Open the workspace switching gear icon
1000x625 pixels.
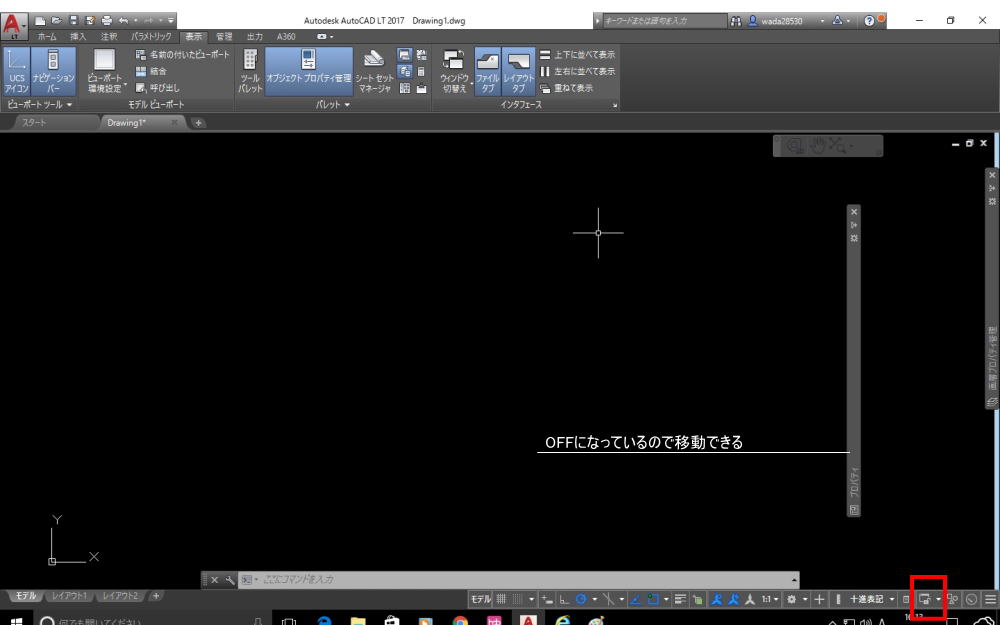[791, 599]
